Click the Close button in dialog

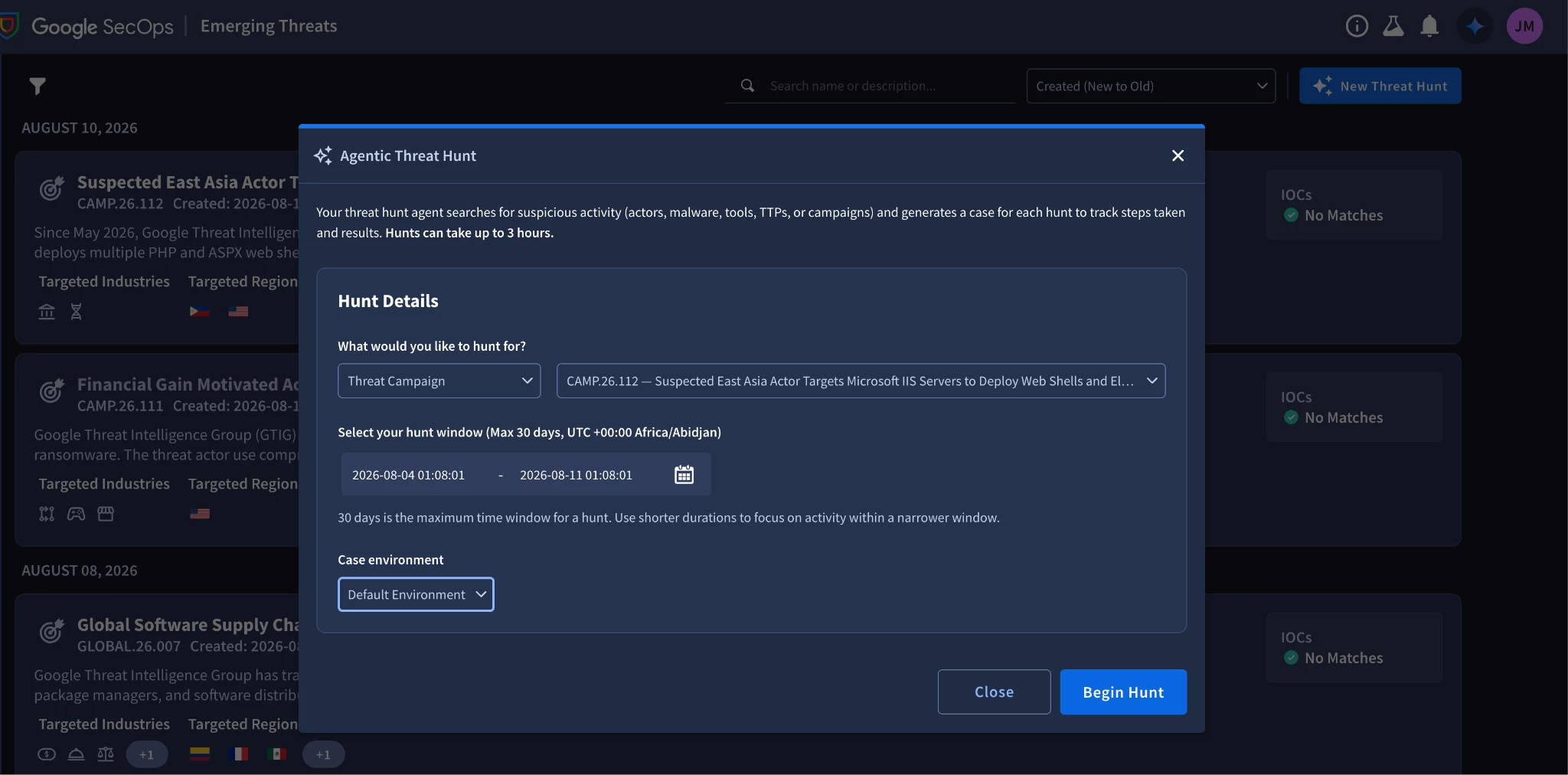click(994, 692)
